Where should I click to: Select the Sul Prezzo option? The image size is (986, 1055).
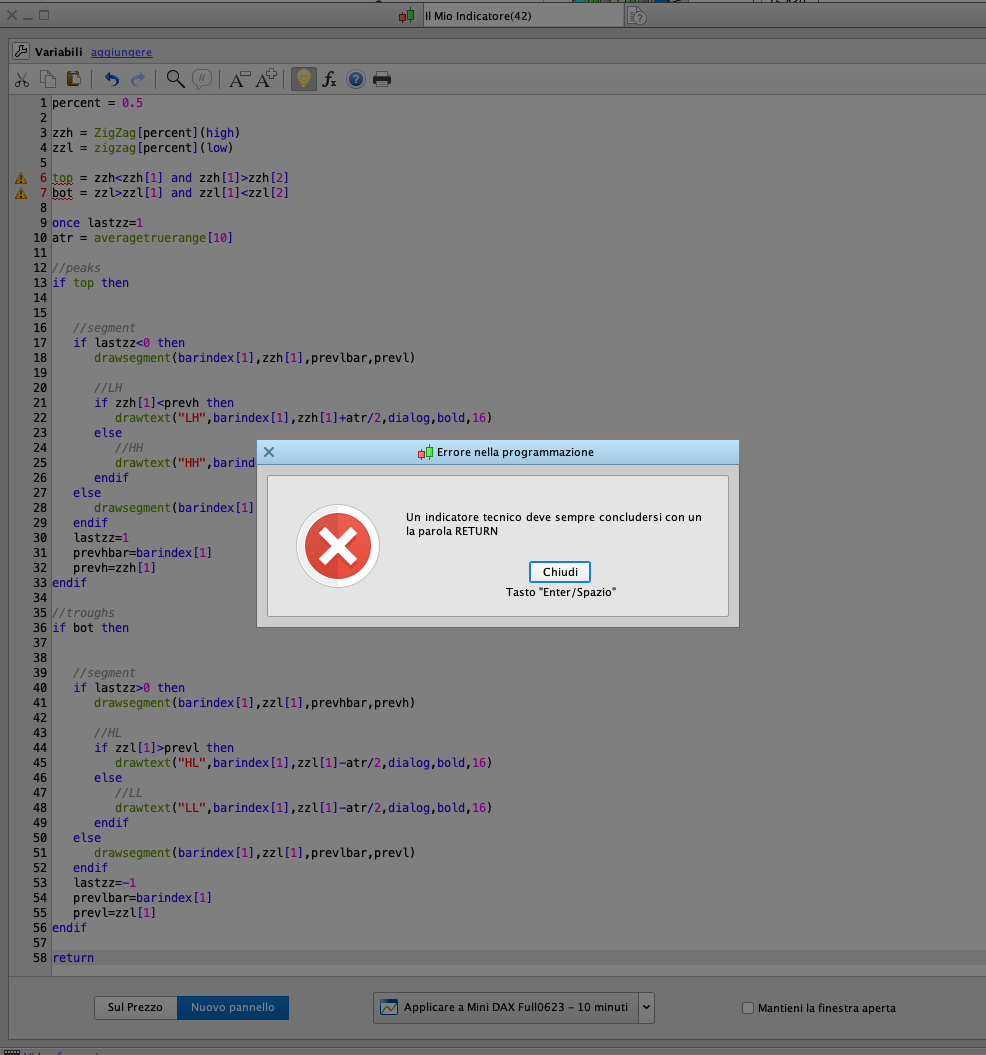[135, 1007]
